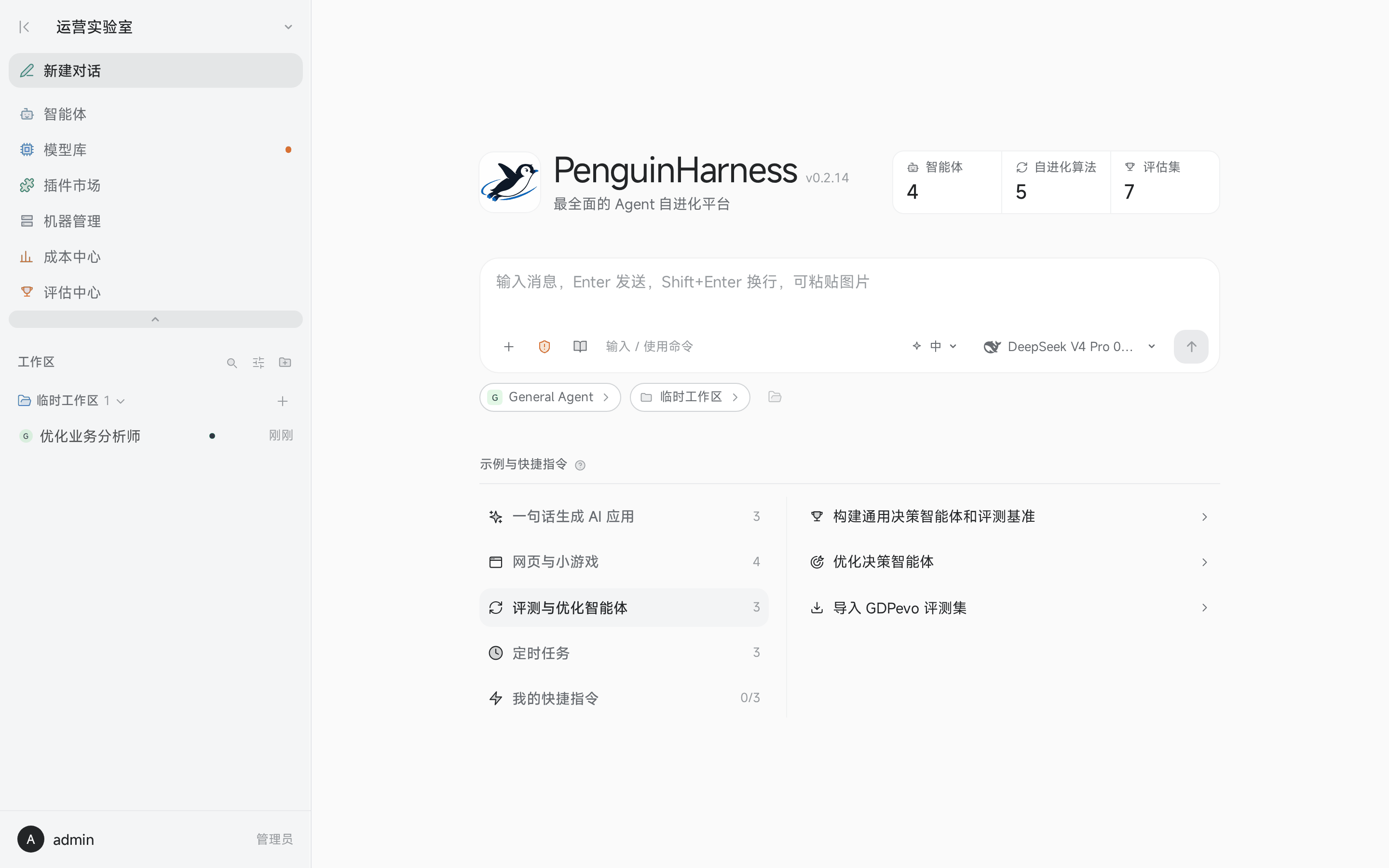Open the 智能体 page
Screen dimensions: 1389x868
coord(156,114)
